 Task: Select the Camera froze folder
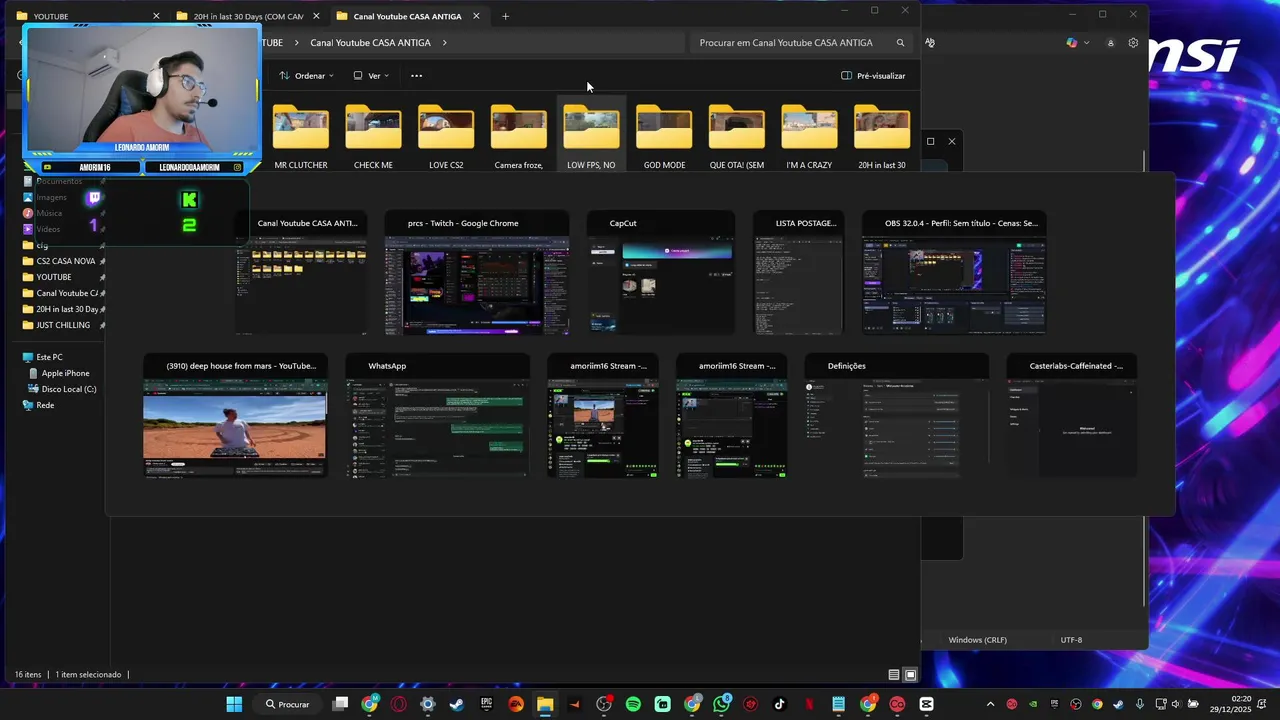tap(519, 134)
